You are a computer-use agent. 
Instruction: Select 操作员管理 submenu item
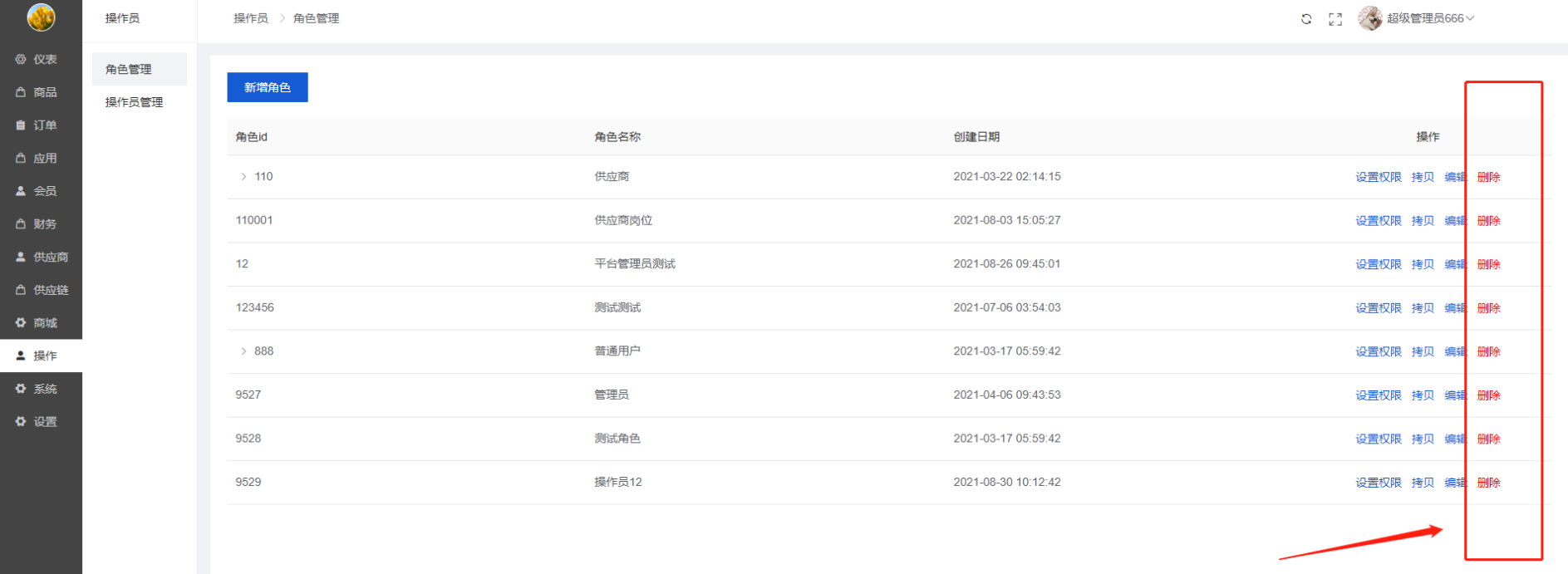click(x=135, y=102)
